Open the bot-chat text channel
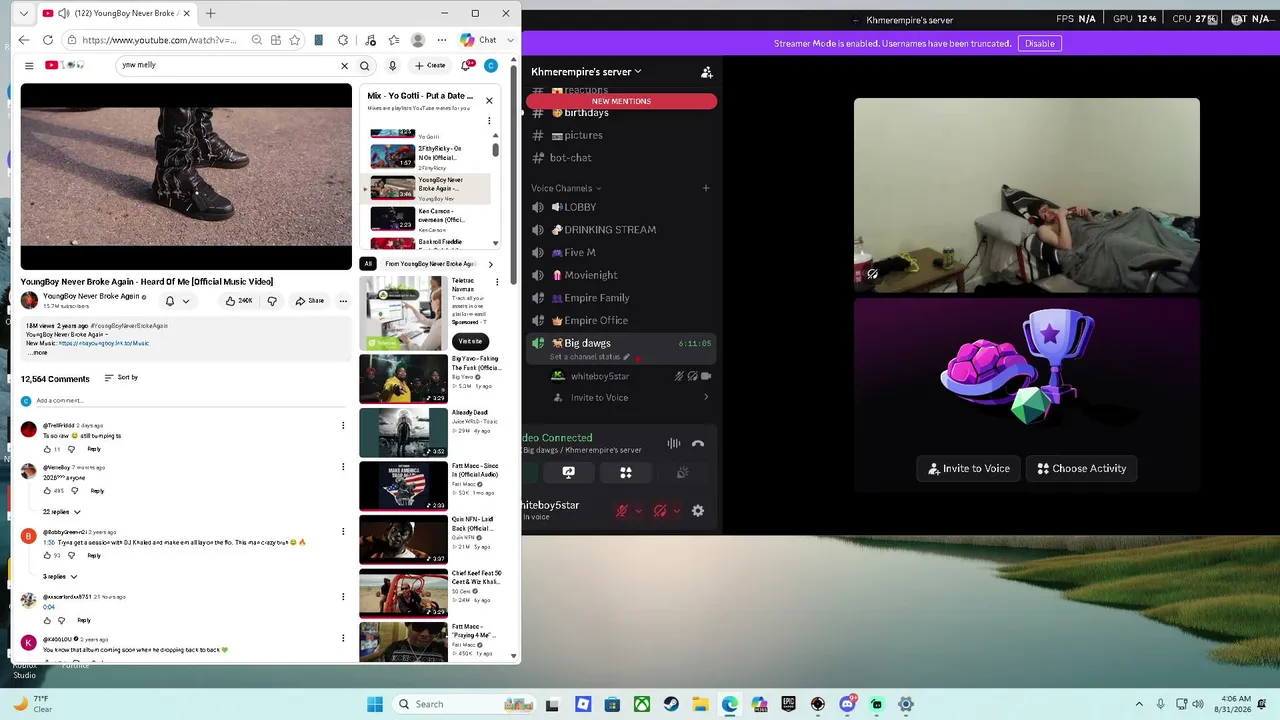Screen dimensions: 1280x720 pos(570,158)
